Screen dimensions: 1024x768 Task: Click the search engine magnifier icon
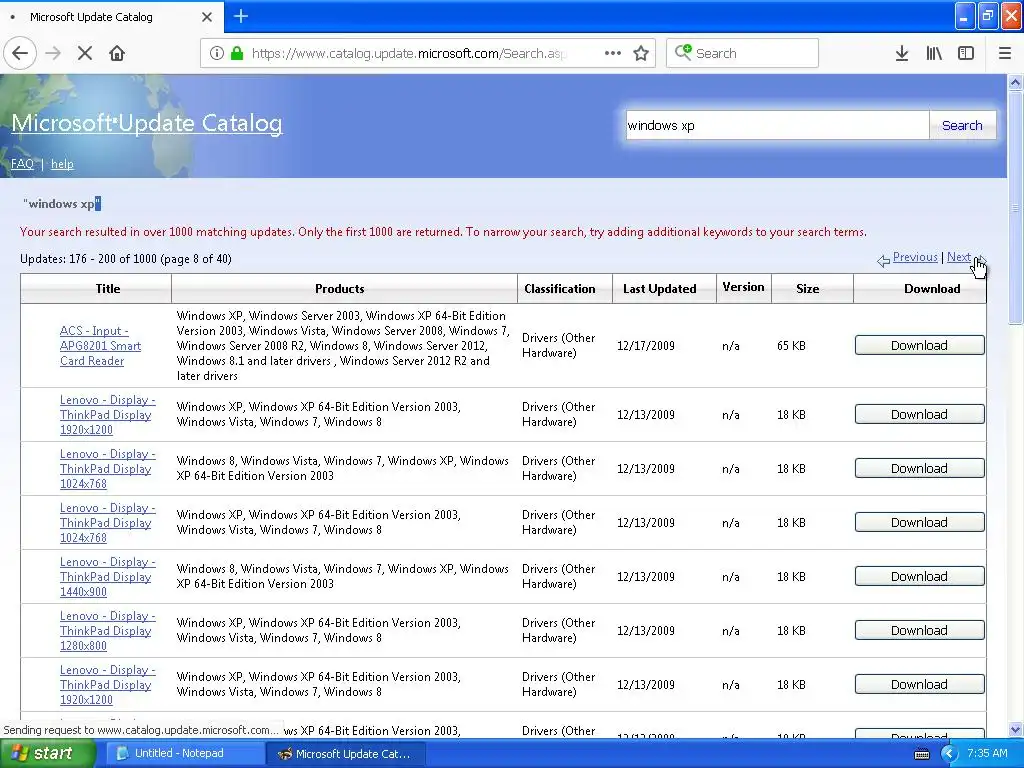point(683,52)
